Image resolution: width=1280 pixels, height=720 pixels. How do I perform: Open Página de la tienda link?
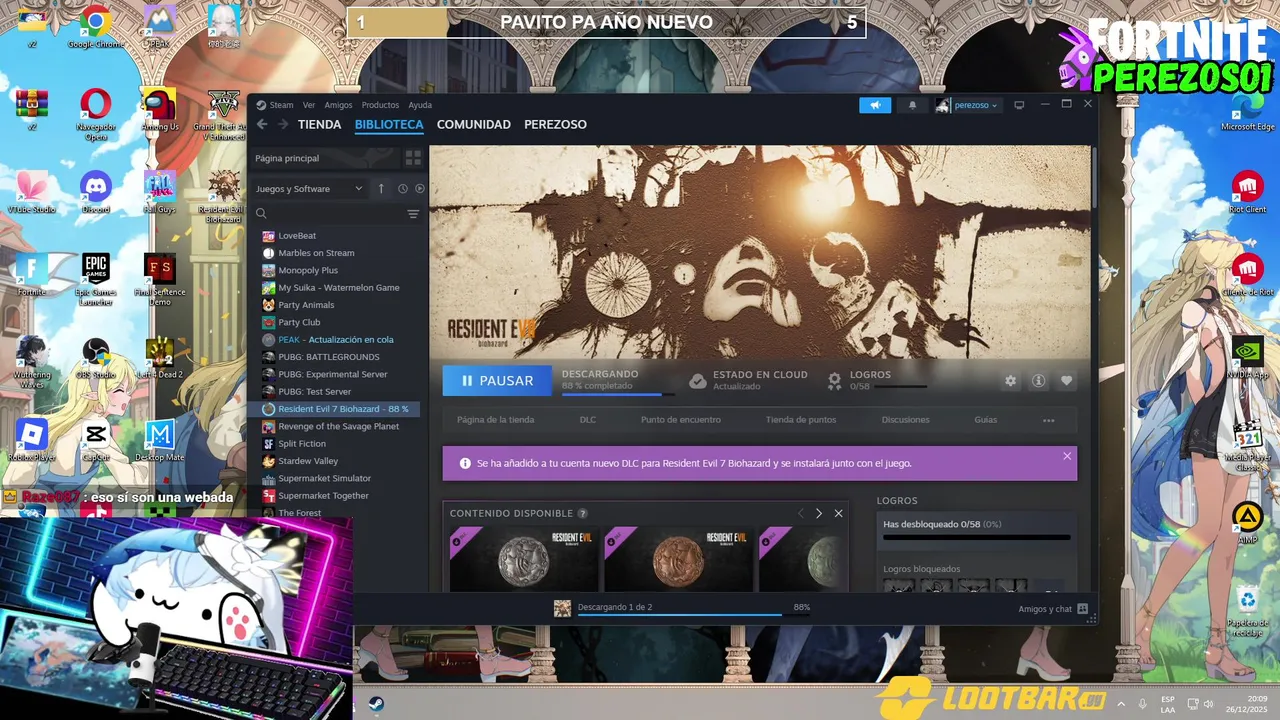click(x=495, y=420)
